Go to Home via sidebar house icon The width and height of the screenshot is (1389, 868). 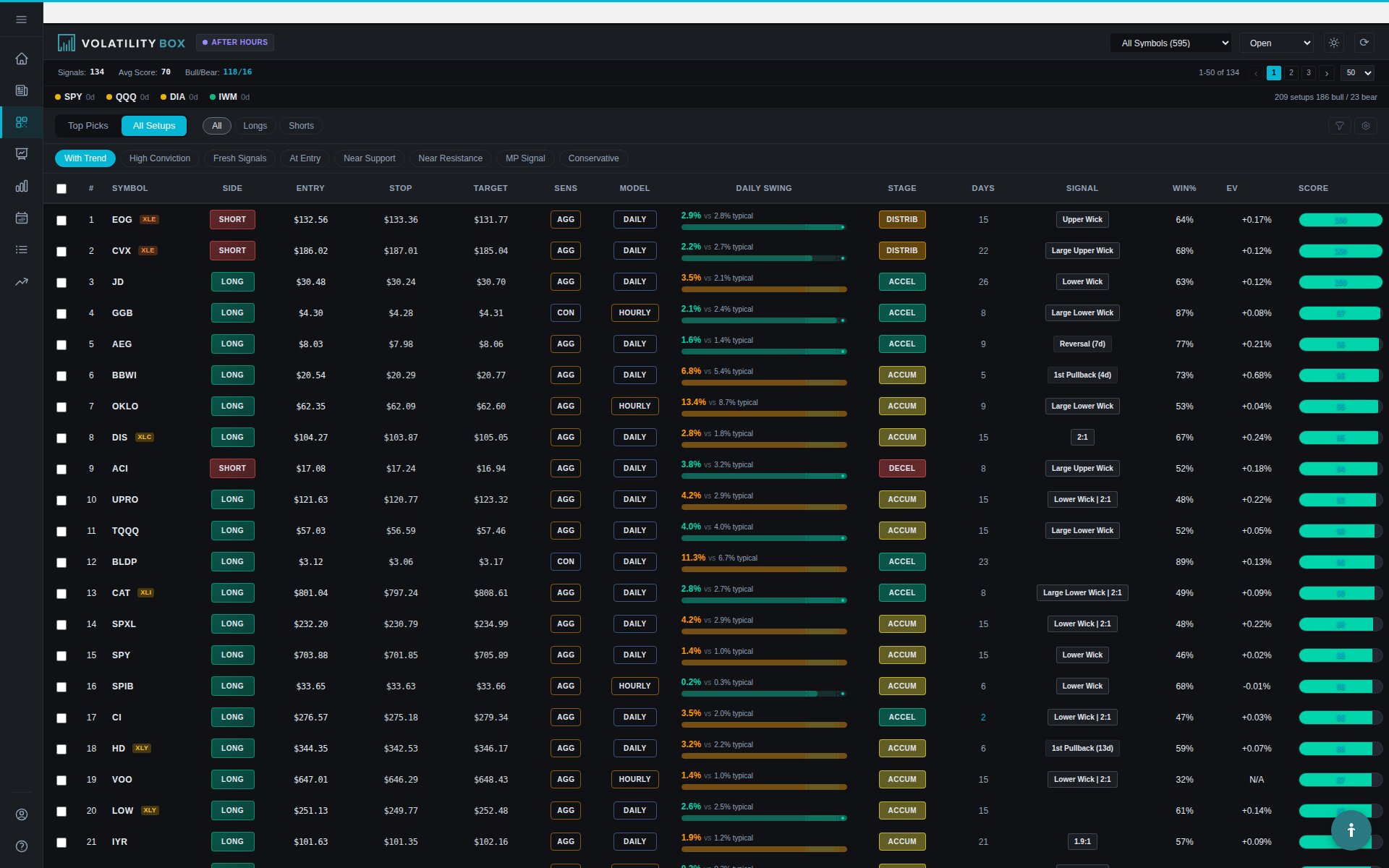click(x=22, y=59)
